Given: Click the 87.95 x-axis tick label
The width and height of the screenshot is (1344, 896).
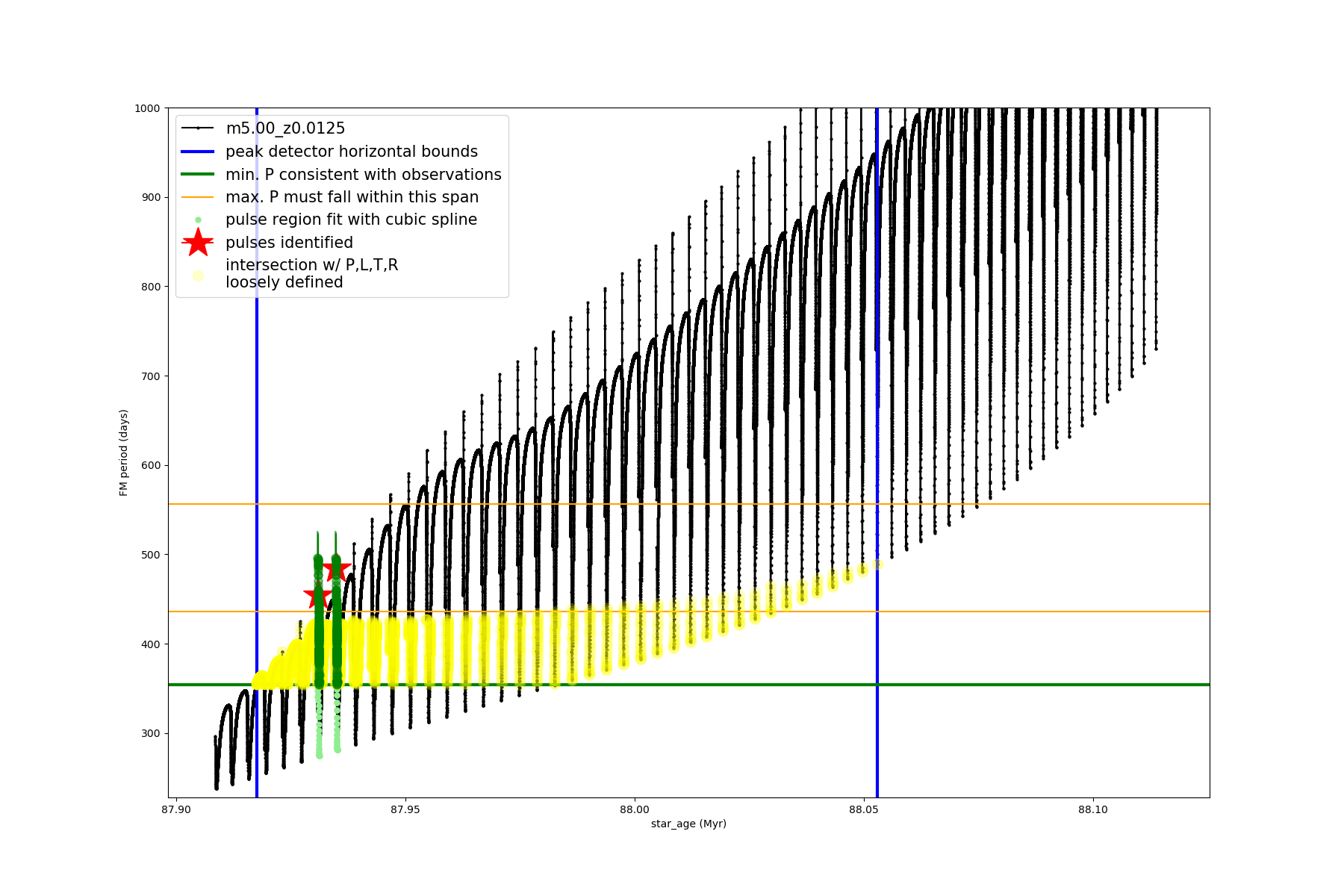Looking at the screenshot, I should [405, 809].
